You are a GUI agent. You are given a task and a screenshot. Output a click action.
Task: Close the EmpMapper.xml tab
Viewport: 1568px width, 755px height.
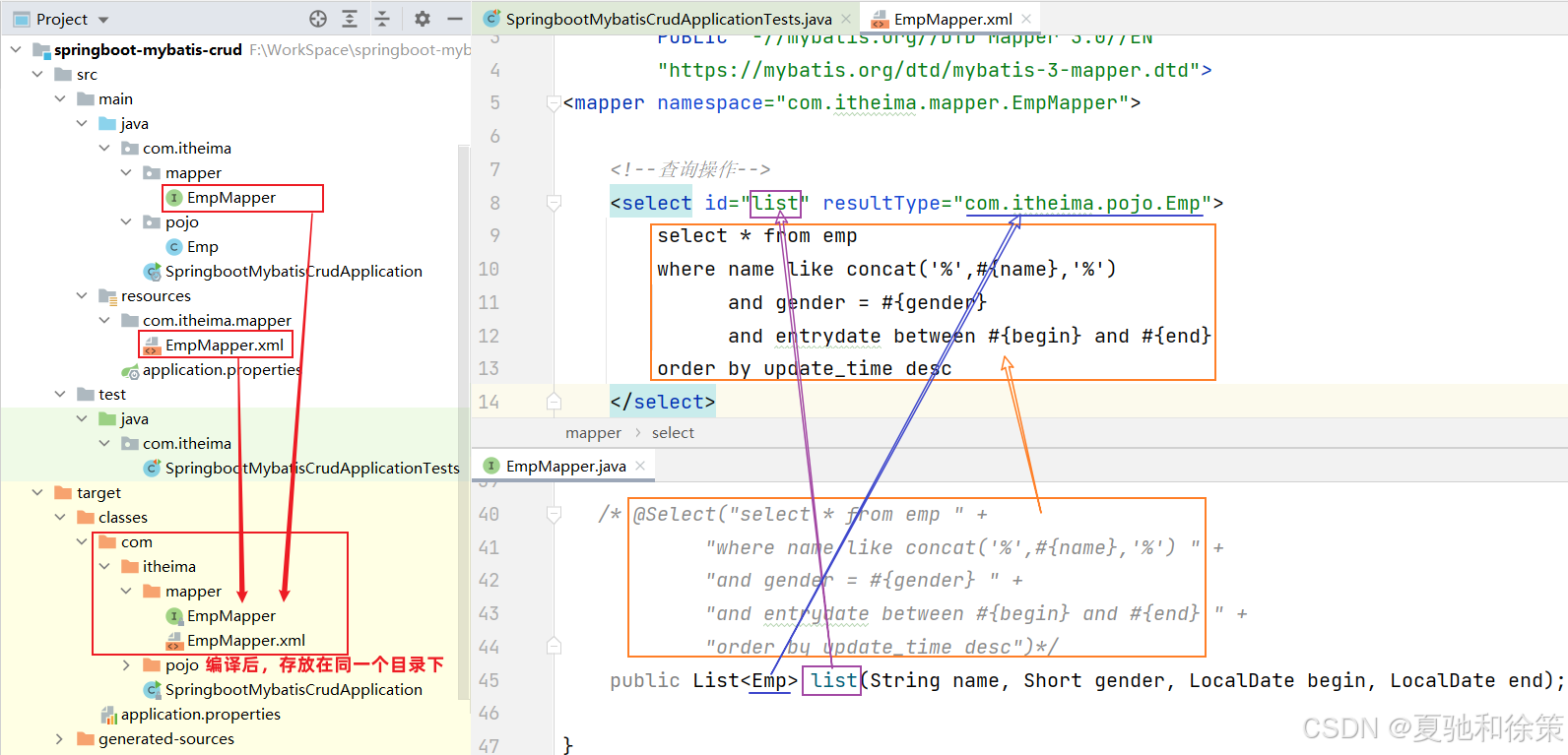(1026, 19)
